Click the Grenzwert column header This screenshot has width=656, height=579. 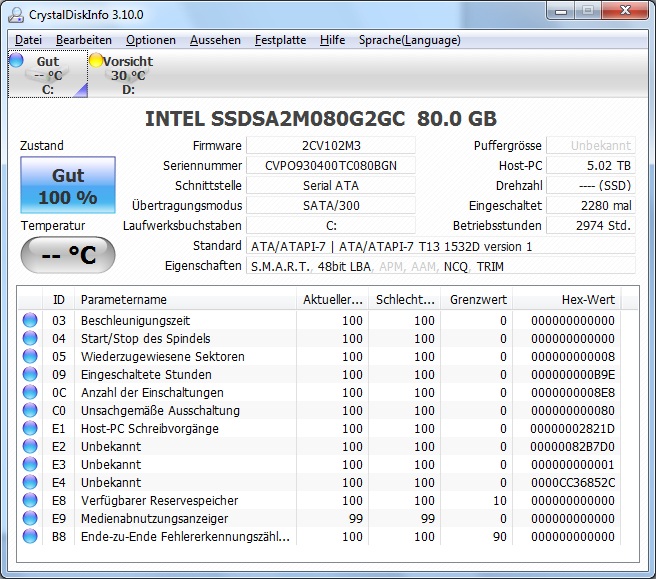(477, 300)
